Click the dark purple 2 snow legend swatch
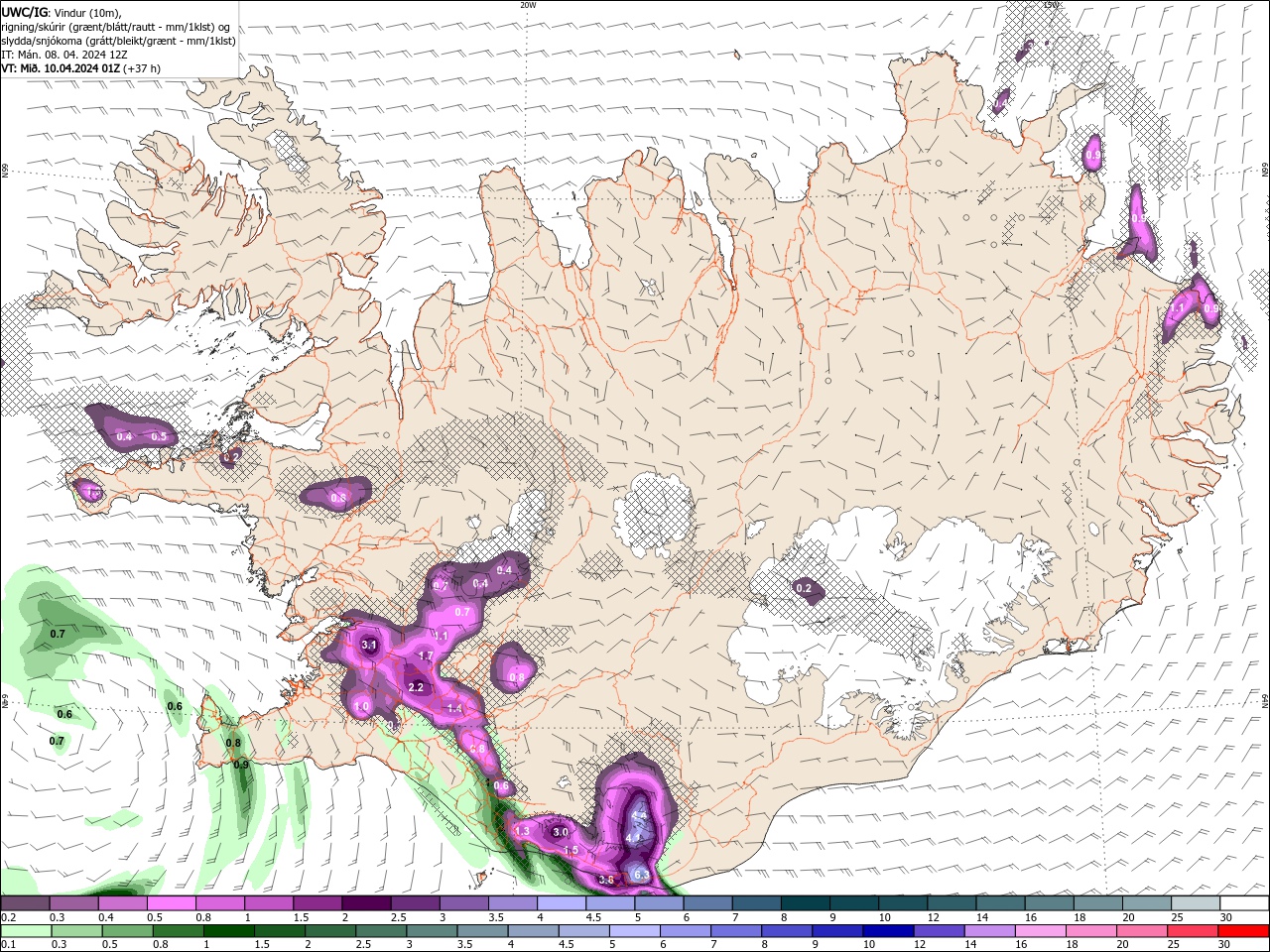 tap(365, 903)
